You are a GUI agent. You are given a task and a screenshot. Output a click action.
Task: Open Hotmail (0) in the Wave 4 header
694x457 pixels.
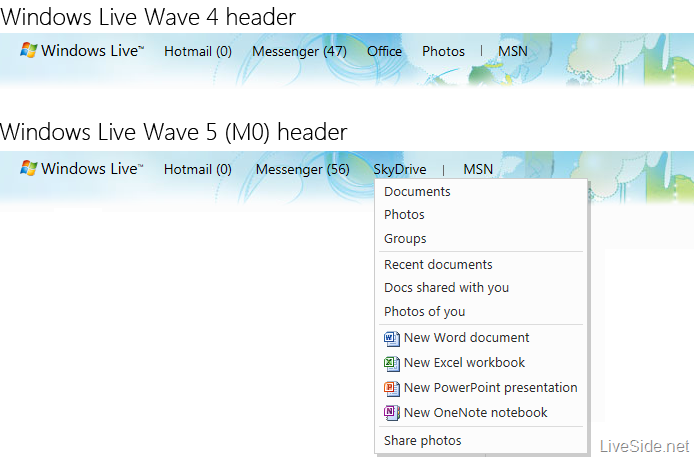[x=198, y=51]
